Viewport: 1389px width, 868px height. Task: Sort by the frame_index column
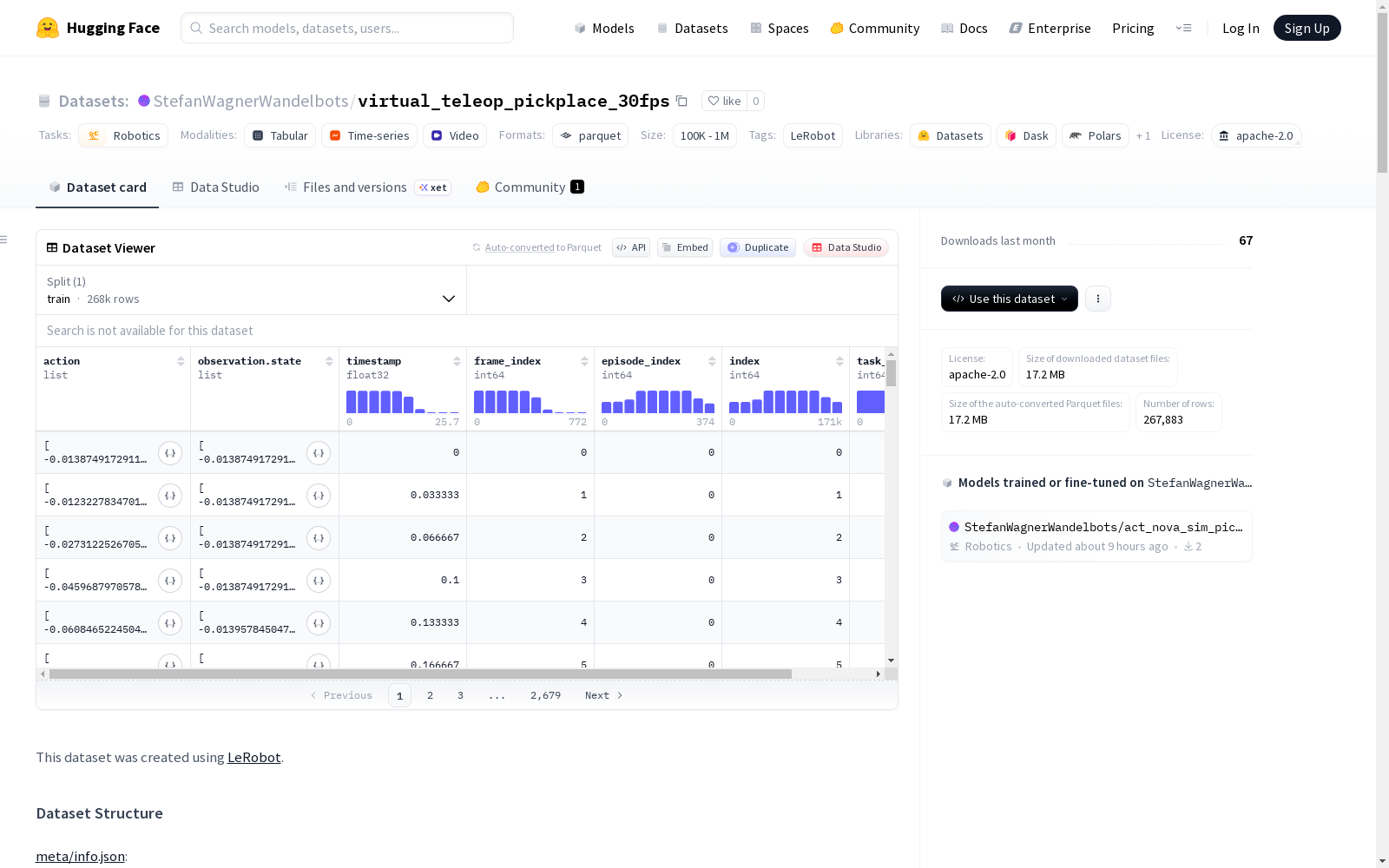pos(584,361)
